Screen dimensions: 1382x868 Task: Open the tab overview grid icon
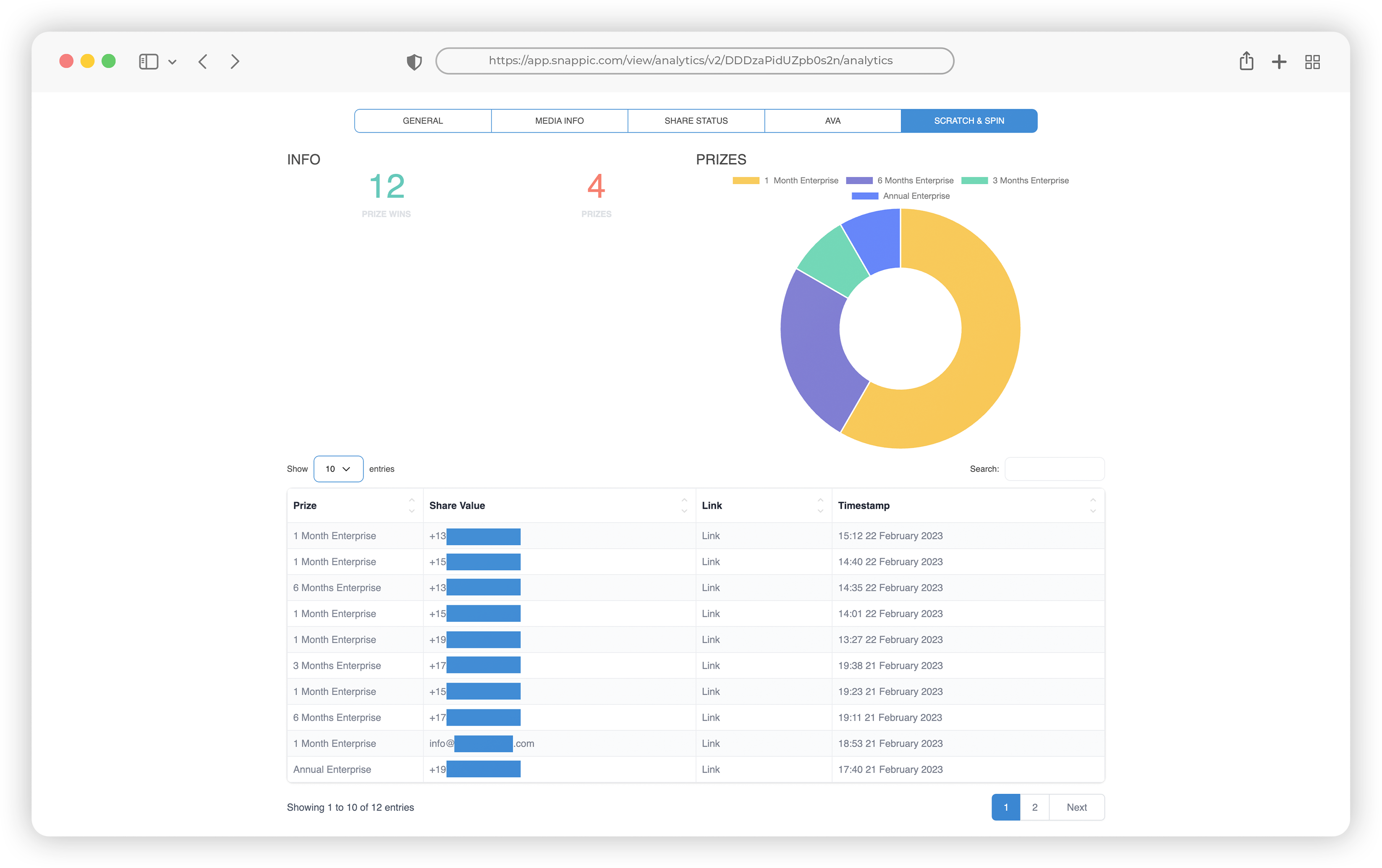1312,62
